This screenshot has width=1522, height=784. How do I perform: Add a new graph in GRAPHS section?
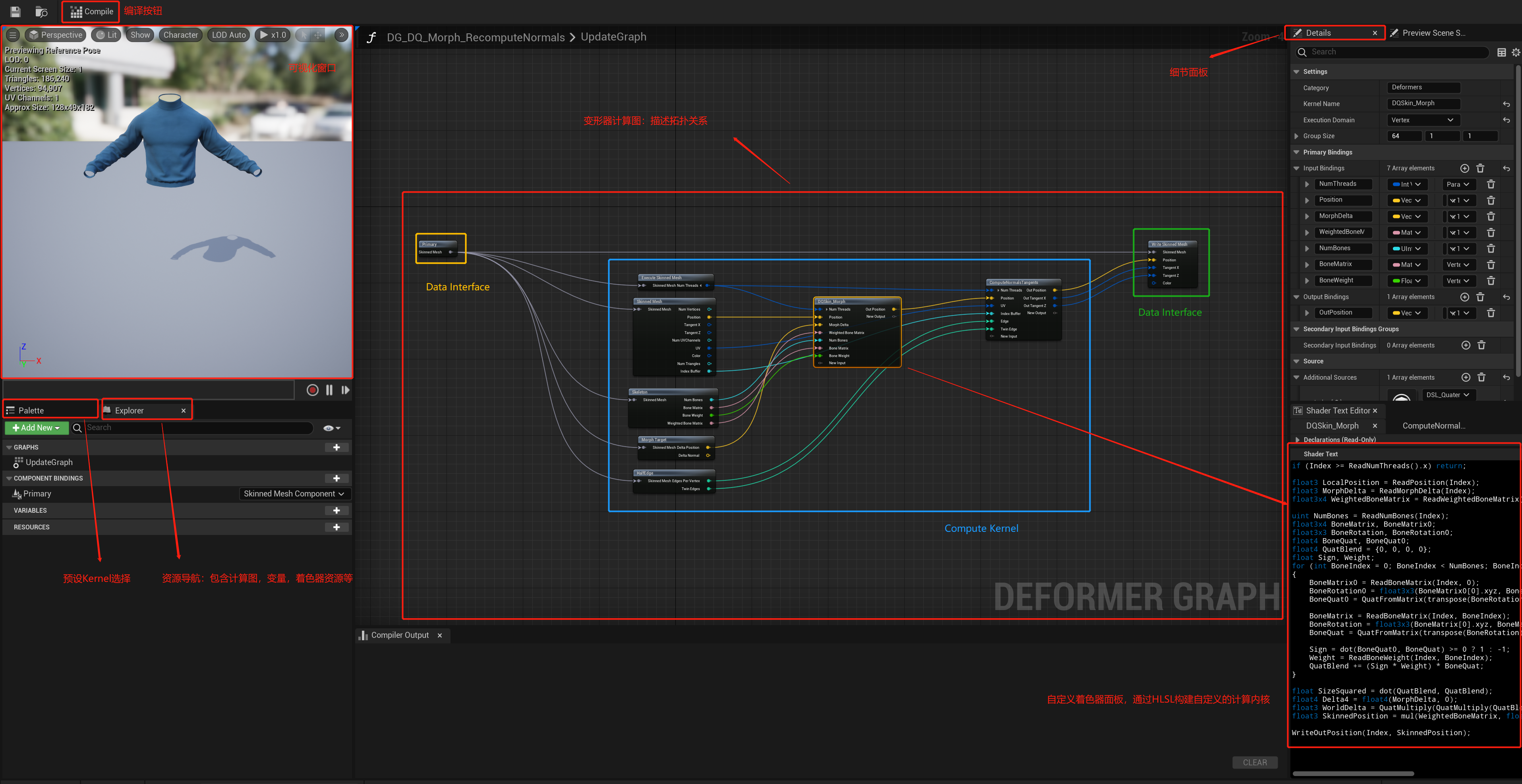pos(336,447)
